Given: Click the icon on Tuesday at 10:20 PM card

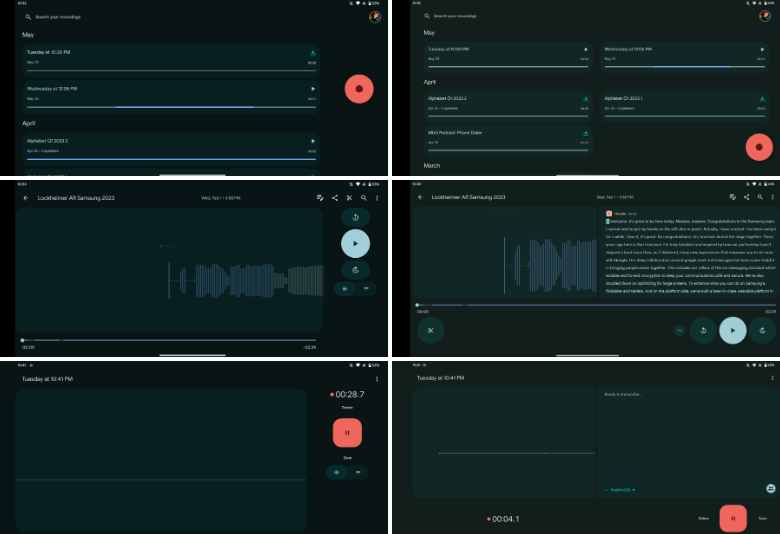Looking at the screenshot, I should (313, 52).
